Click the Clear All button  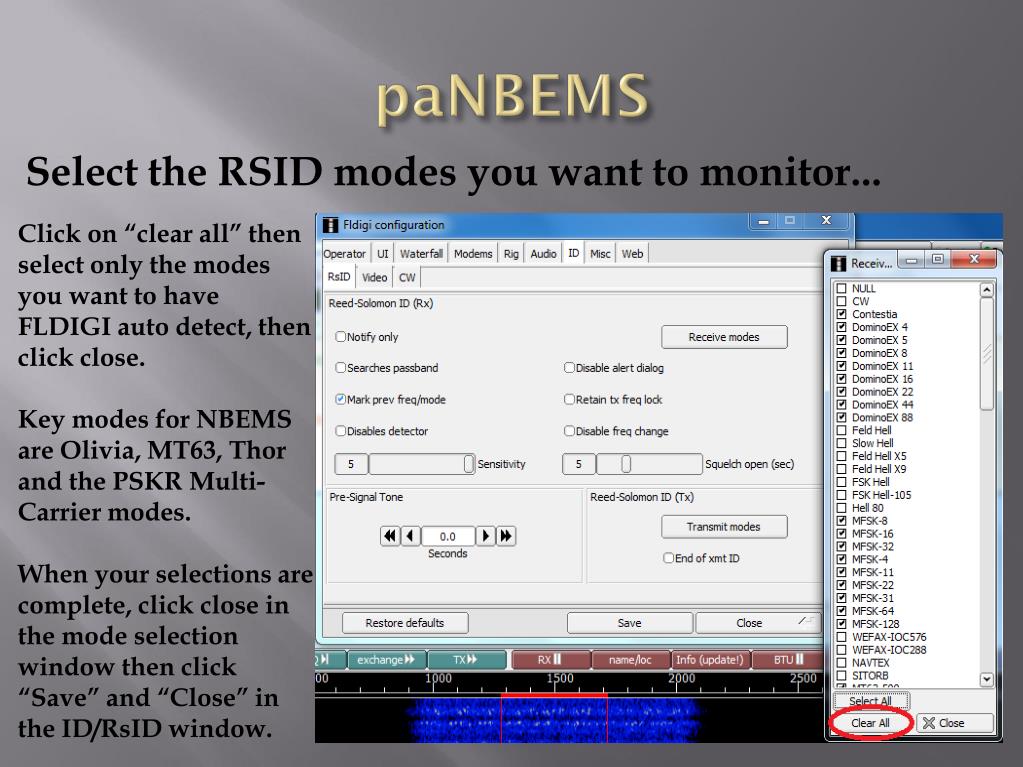click(871, 723)
